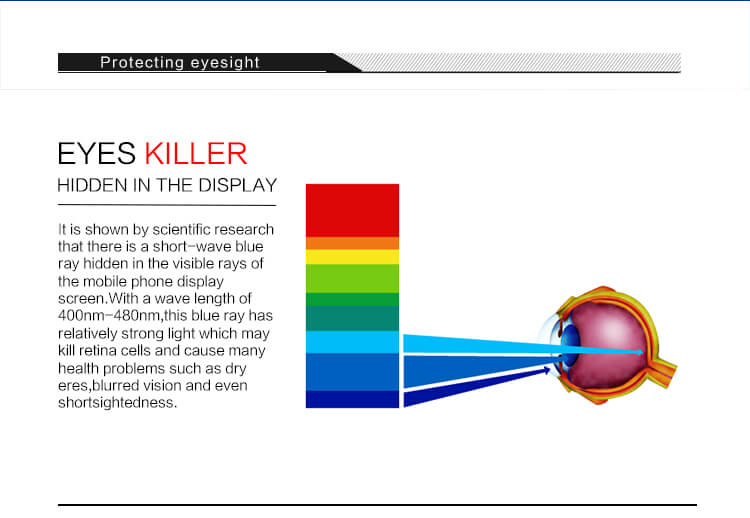Choose the light green spectrum band
The height and width of the screenshot is (518, 750).
[x=352, y=278]
